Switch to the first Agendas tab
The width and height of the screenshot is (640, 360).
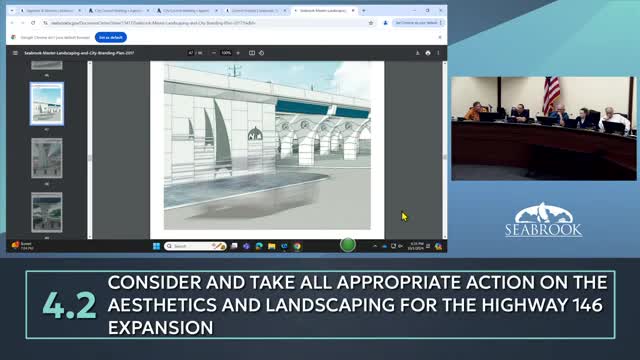click(51, 10)
